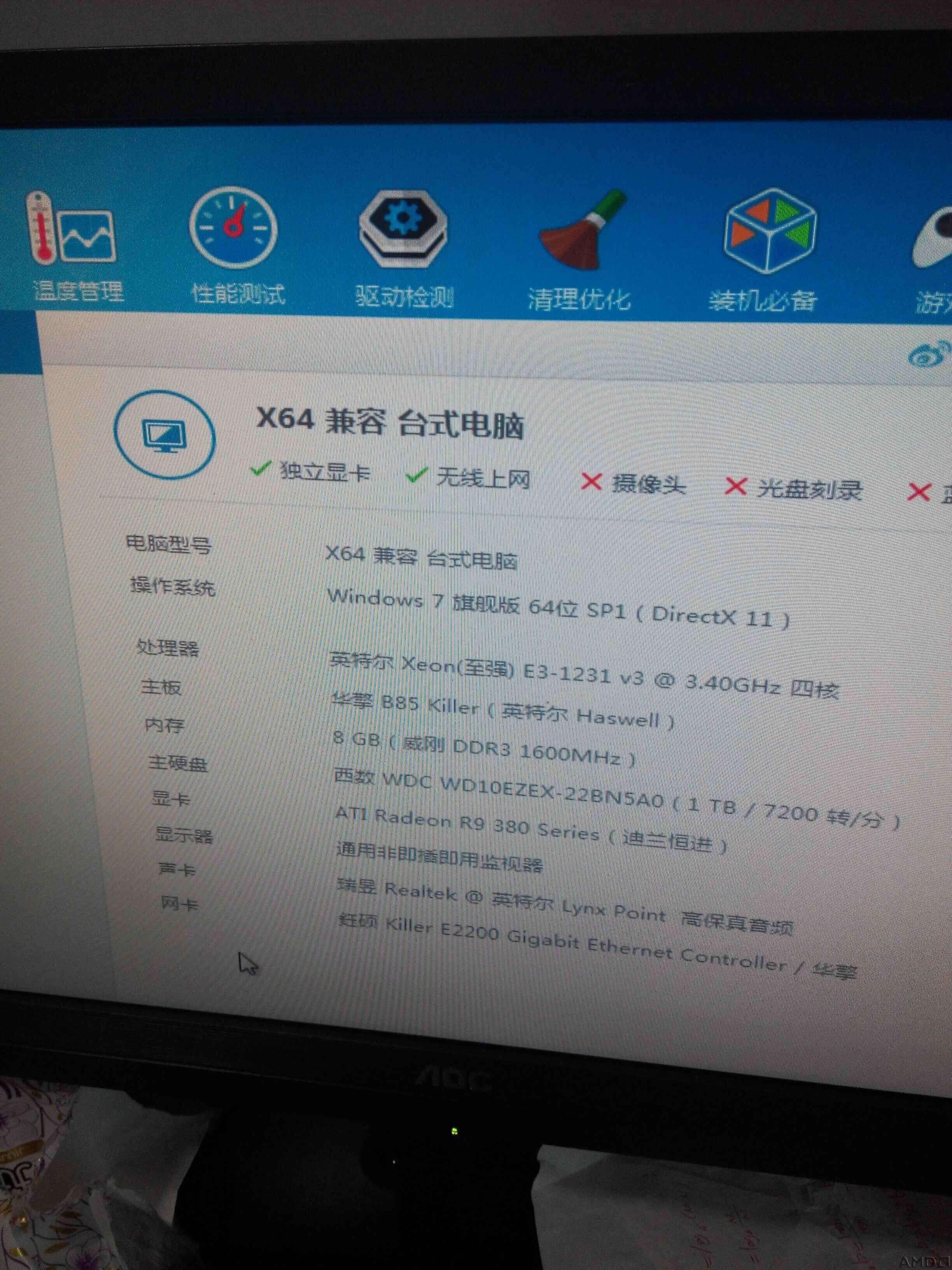Click the WDC WD10EZEX hard disk value
Image resolution: width=952 pixels, height=1270 pixels.
[617, 799]
